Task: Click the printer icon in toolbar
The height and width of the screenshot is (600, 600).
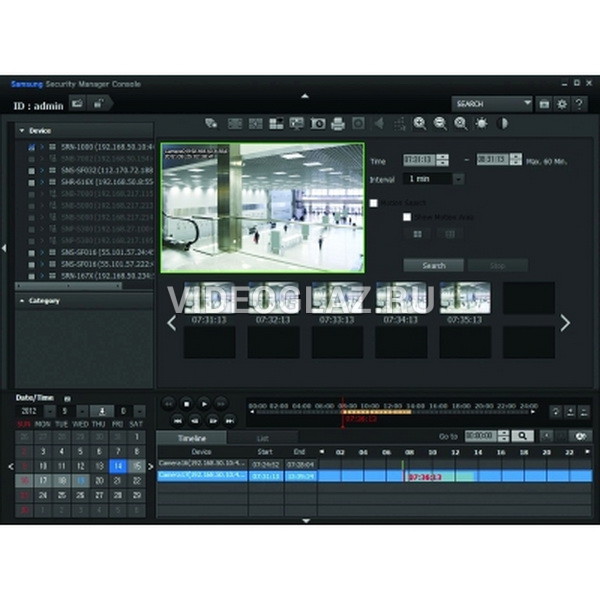Action: pos(338,124)
